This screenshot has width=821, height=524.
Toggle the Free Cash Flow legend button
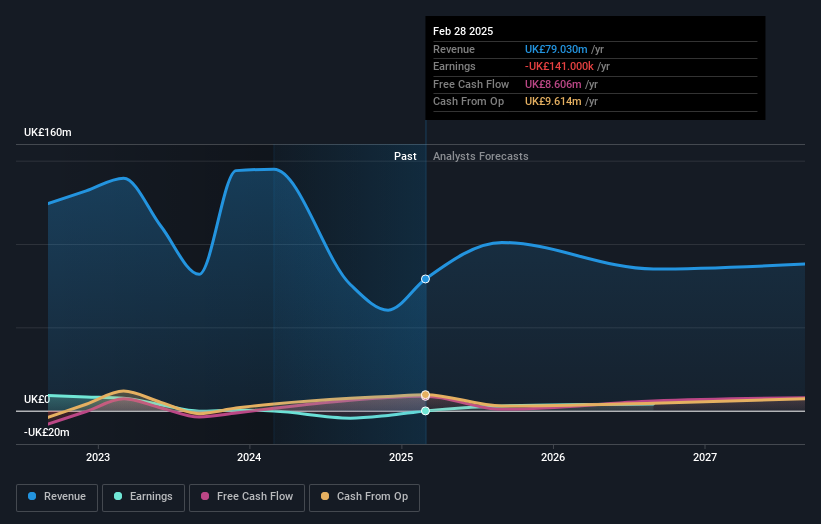point(247,497)
